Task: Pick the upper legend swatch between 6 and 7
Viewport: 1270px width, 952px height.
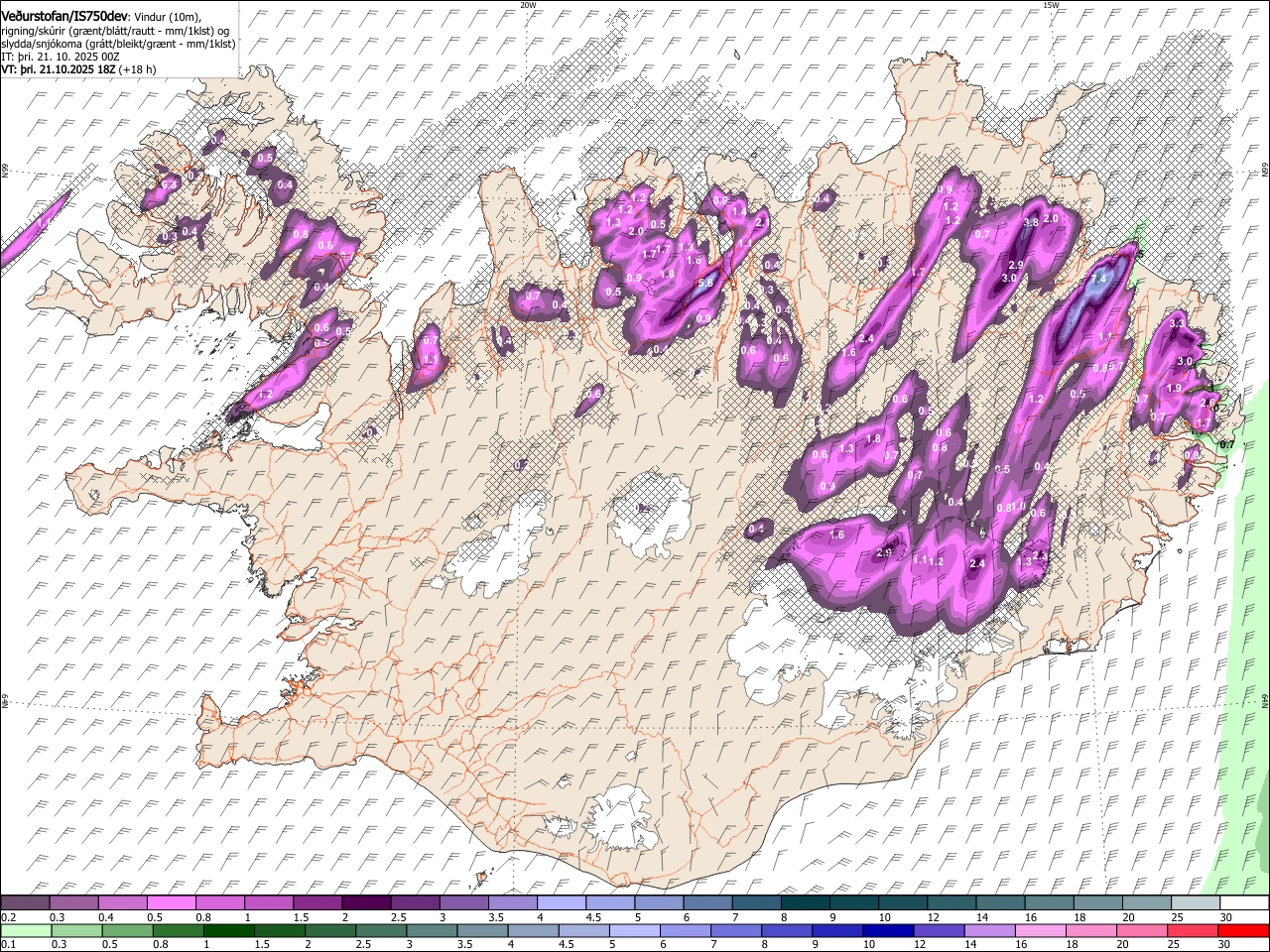Action: [707, 902]
